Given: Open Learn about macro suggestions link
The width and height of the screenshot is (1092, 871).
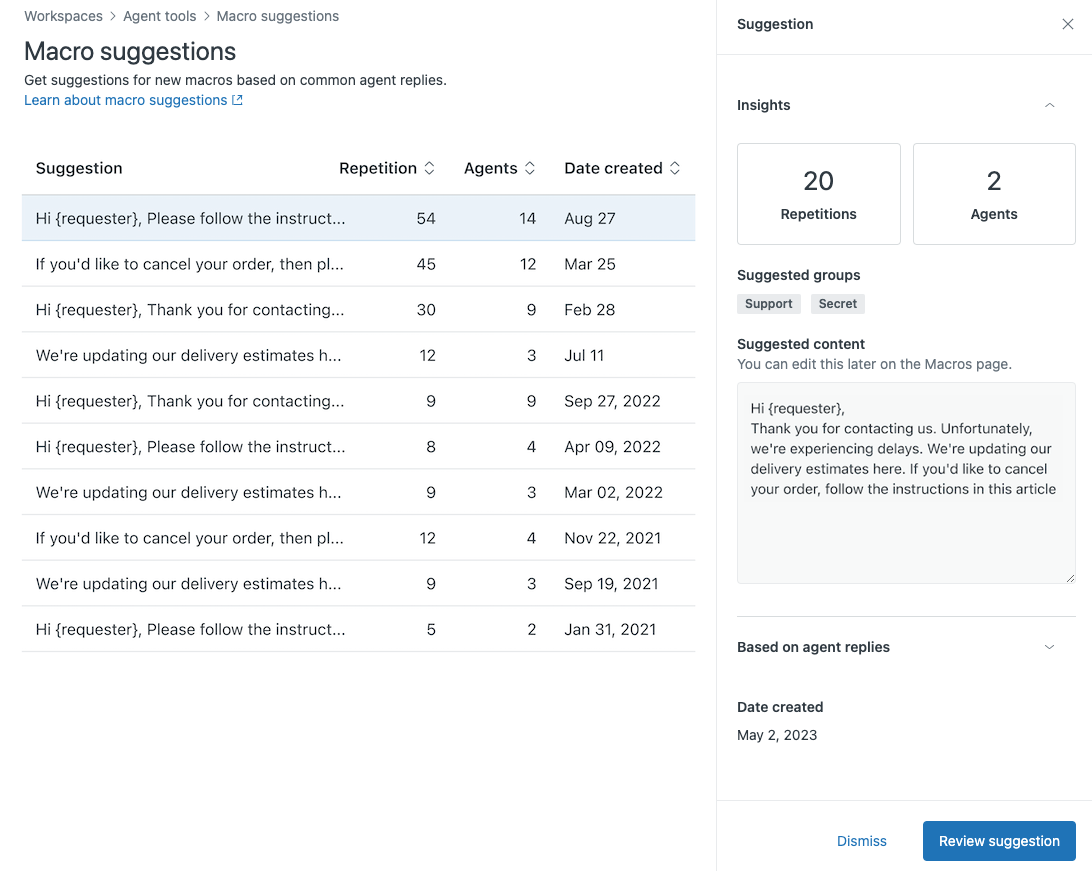Looking at the screenshot, I should tap(126, 100).
